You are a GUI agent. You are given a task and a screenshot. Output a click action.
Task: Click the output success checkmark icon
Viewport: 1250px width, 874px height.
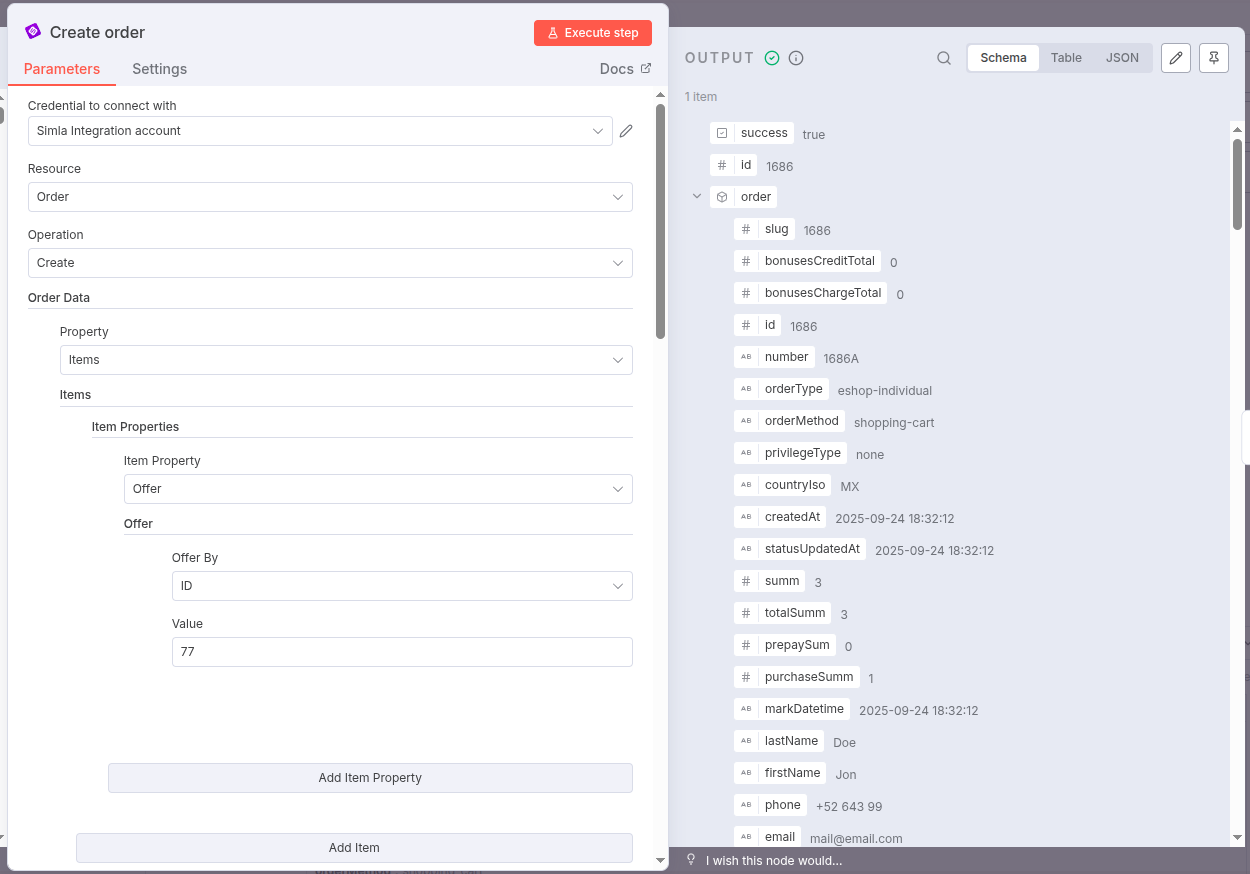772,58
